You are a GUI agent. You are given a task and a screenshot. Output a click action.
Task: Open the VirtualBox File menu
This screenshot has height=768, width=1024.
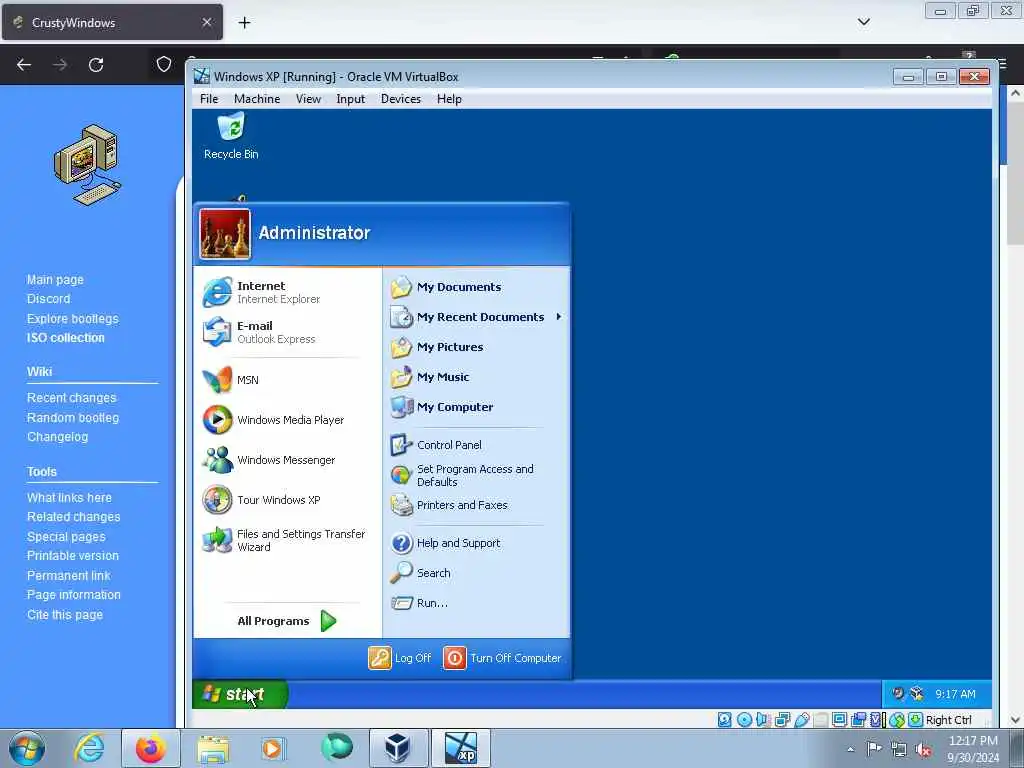coord(209,99)
